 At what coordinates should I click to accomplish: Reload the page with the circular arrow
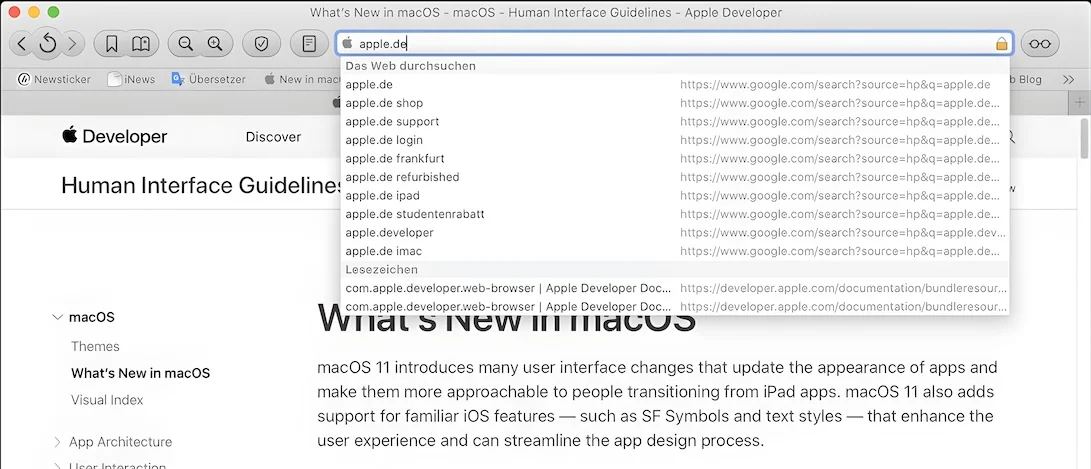tap(47, 44)
